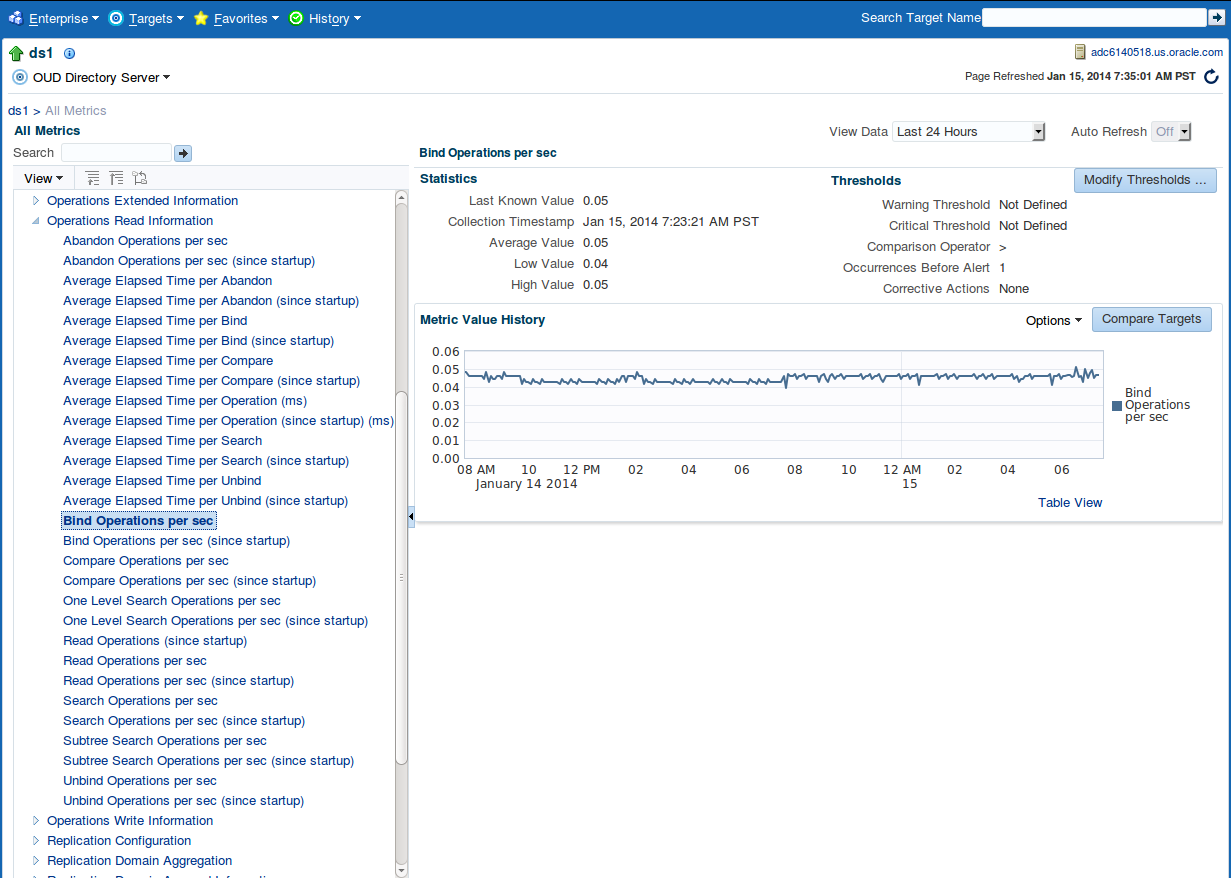Open the Table View link

[1070, 502]
